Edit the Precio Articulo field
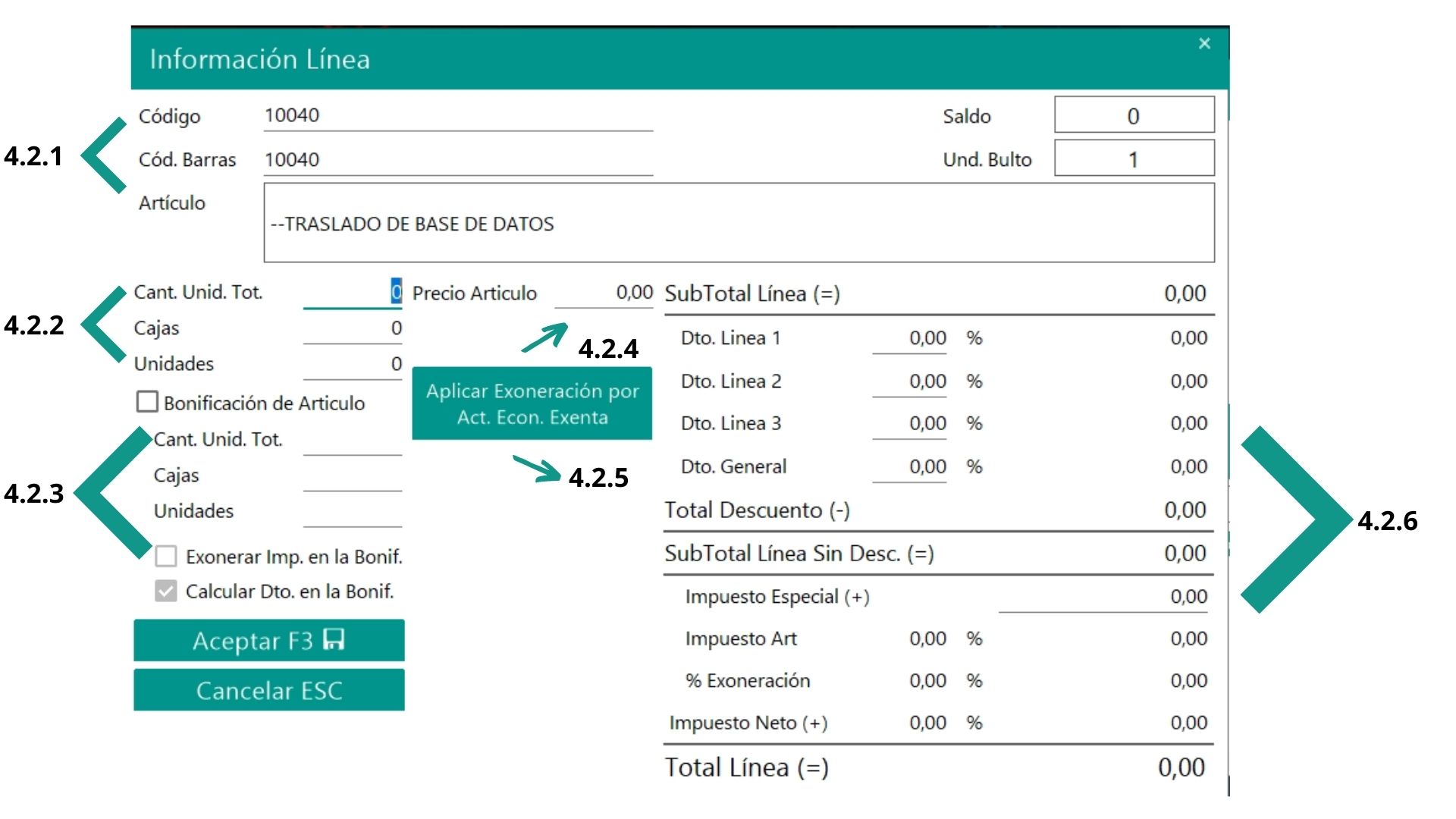This screenshot has height=819, width=1456. click(604, 293)
